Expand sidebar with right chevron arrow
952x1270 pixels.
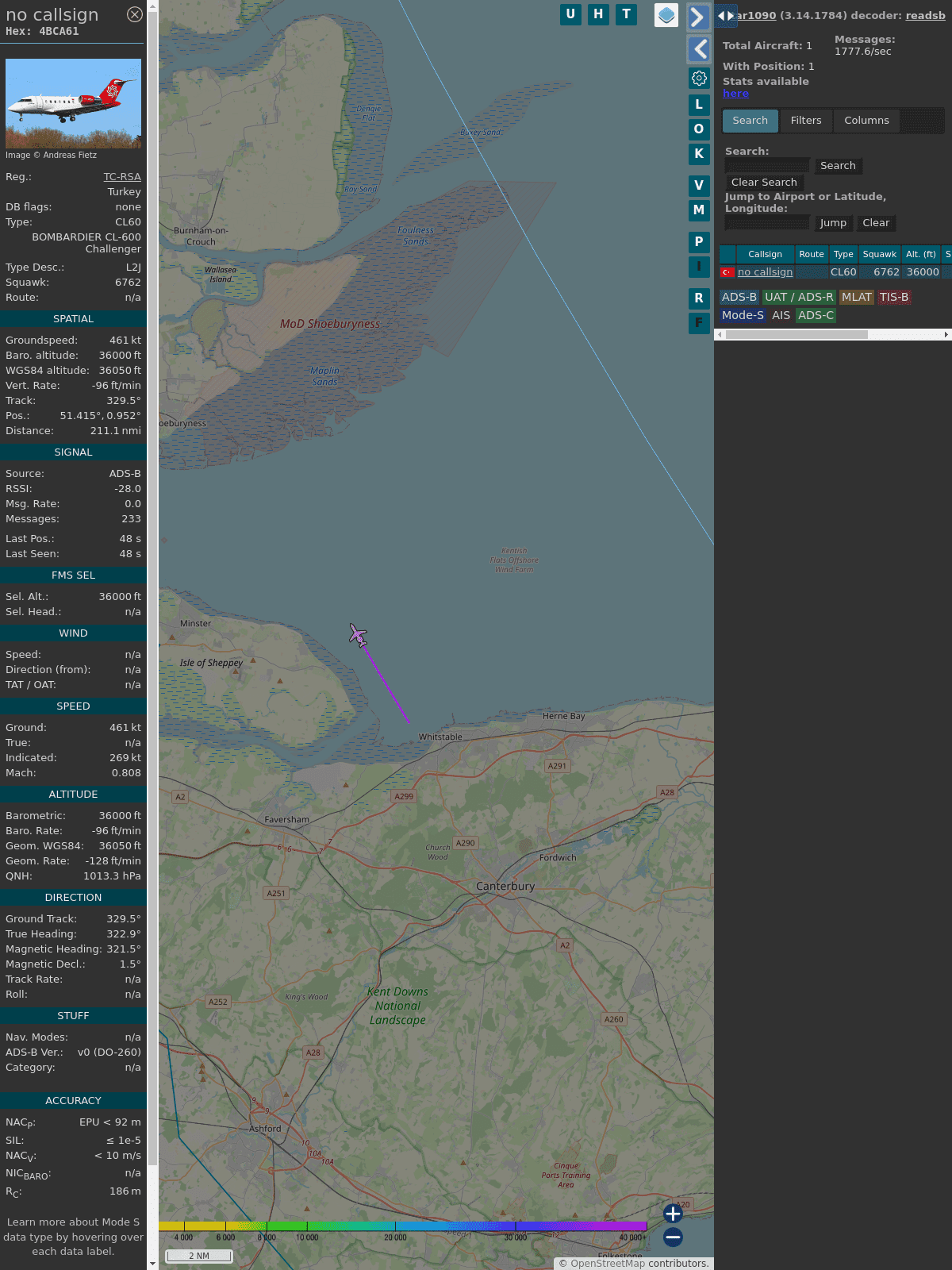(x=698, y=17)
